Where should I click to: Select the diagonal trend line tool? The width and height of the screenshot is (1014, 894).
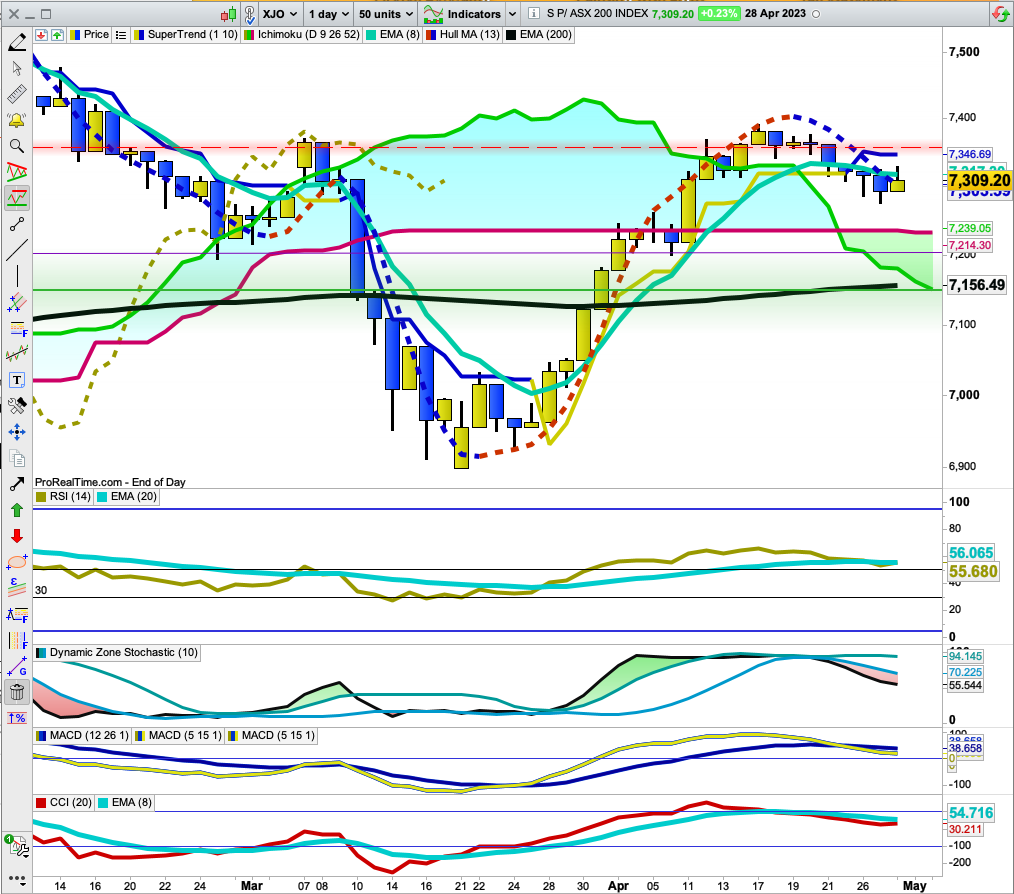(17, 250)
